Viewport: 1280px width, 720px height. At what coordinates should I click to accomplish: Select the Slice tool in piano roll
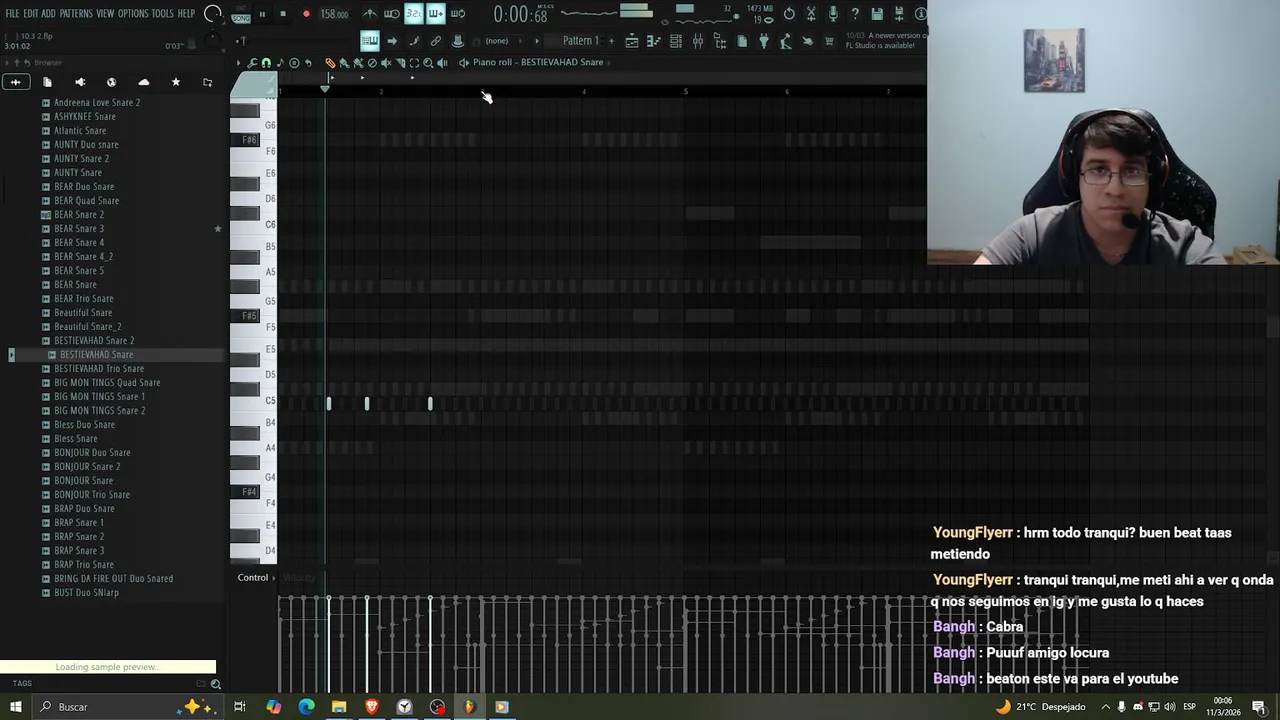tap(400, 62)
